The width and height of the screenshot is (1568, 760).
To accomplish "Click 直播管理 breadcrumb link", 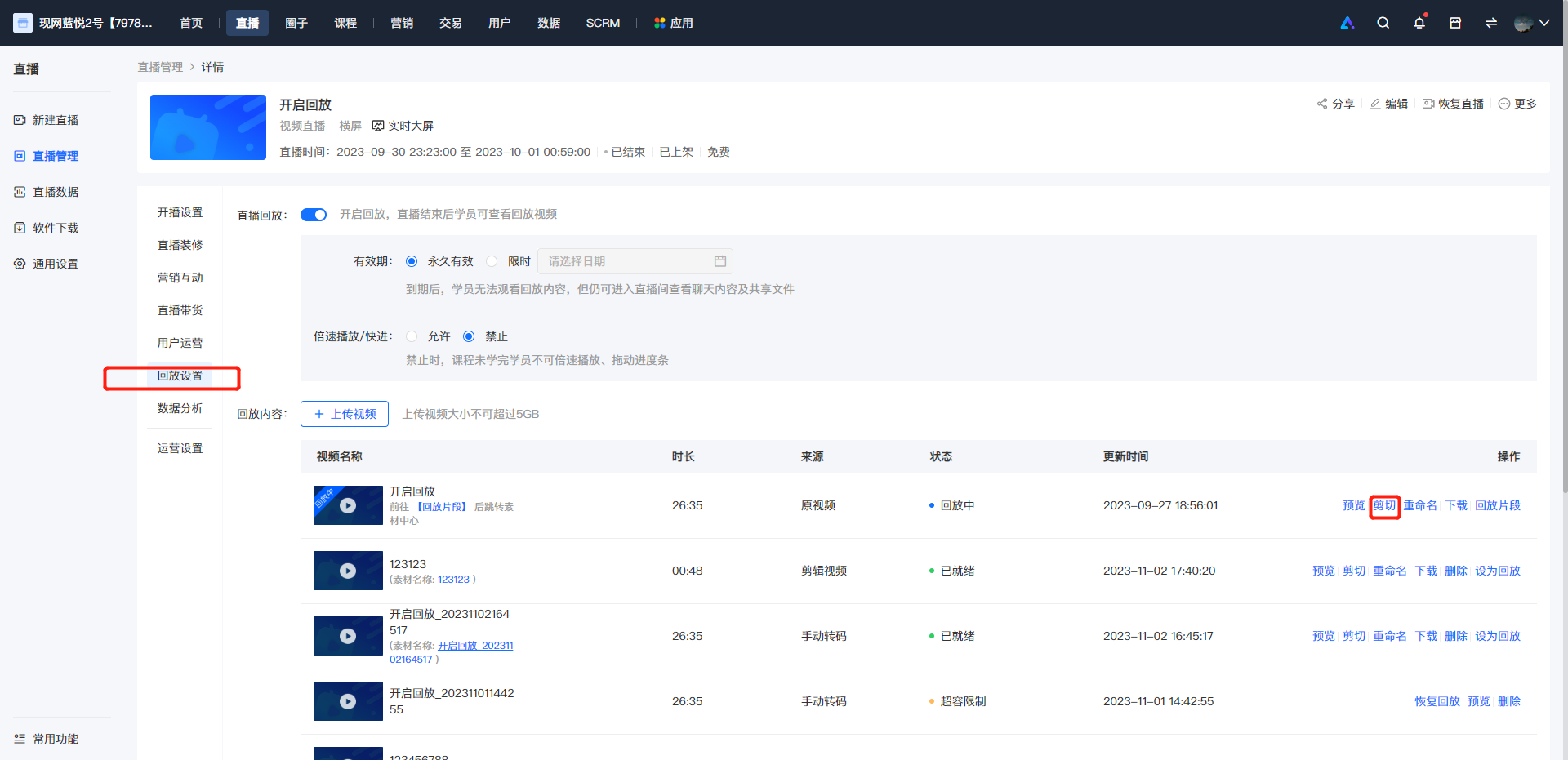I will pos(160,67).
